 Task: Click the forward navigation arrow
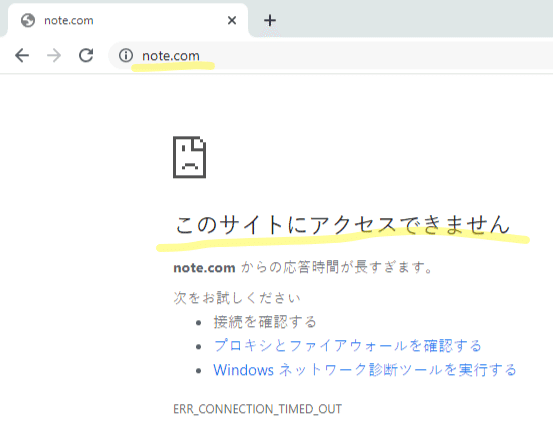pos(54,55)
